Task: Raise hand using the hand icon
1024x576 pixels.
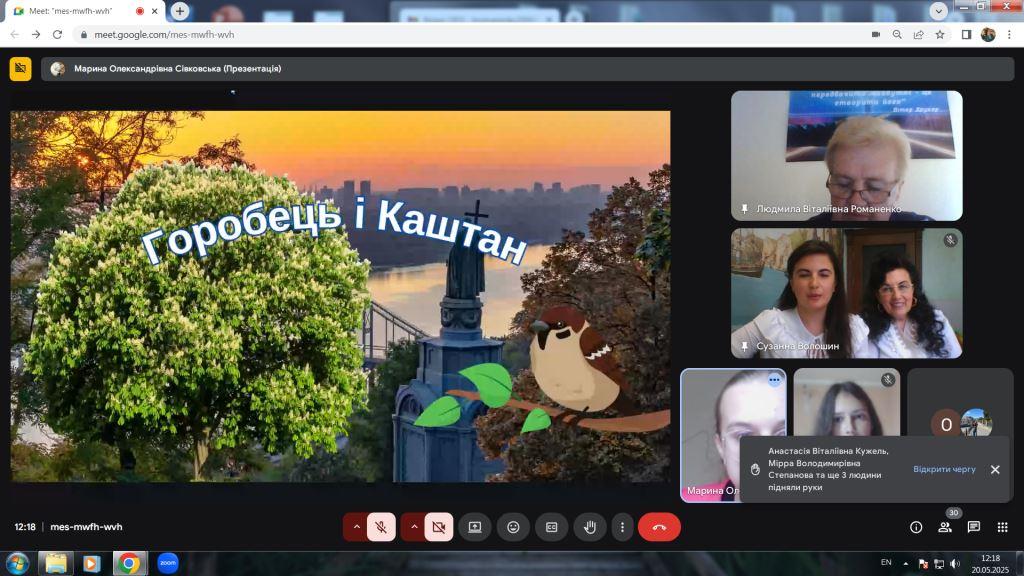Action: click(x=590, y=527)
